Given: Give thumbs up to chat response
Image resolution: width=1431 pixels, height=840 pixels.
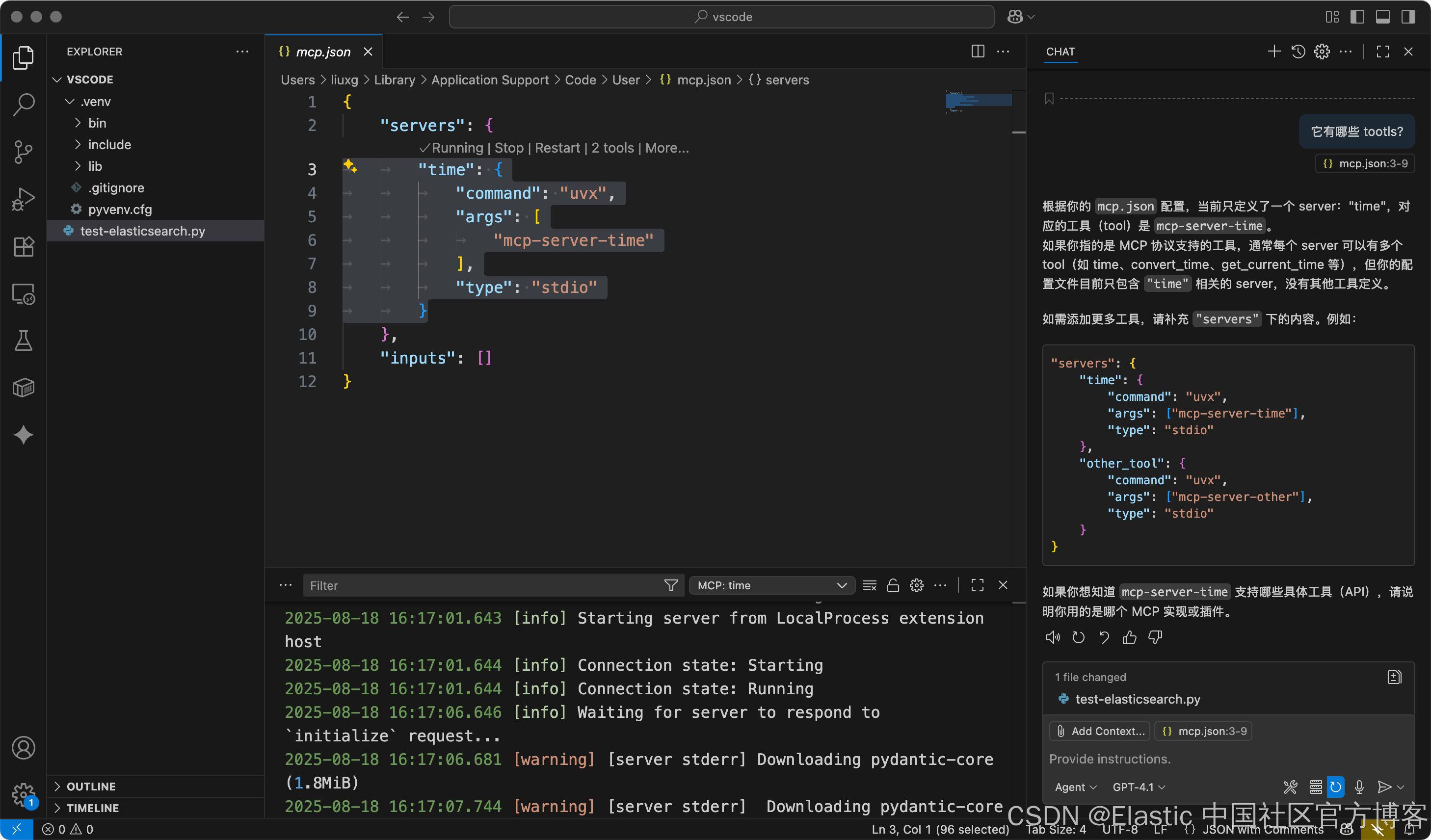Looking at the screenshot, I should 1130,637.
